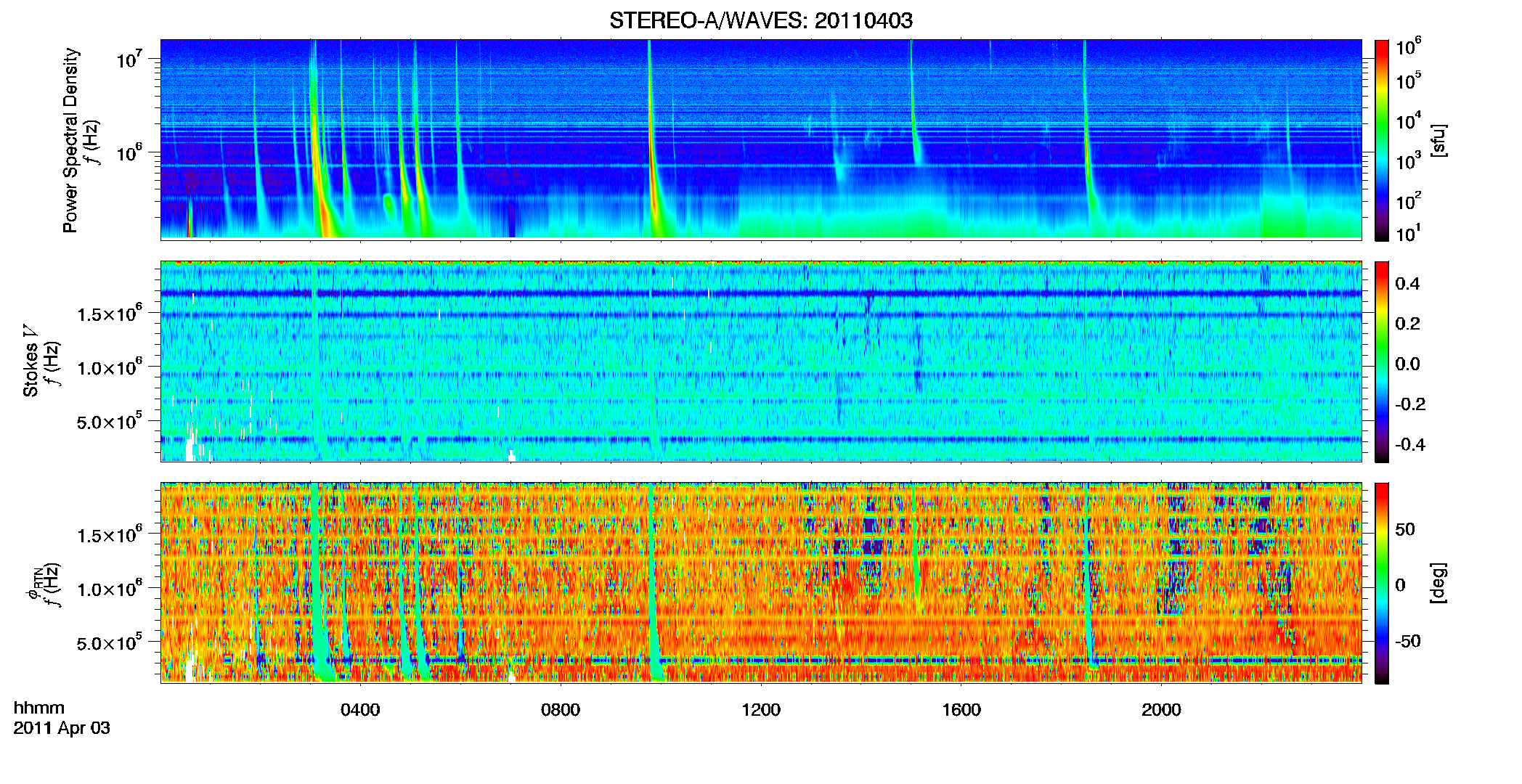Click the 2000 time axis tick label
This screenshot has width=1522, height=784.
click(1161, 710)
